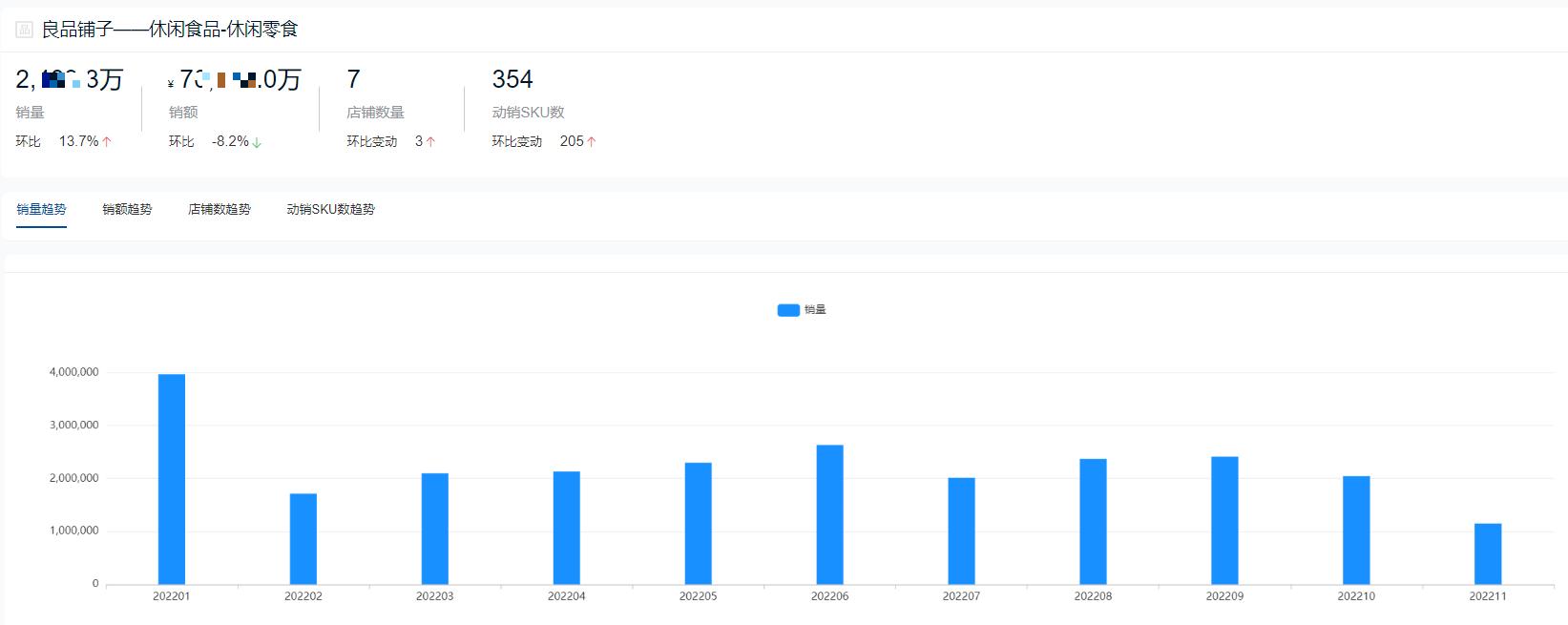This screenshot has height=625, width=1568.
Task: Click the 4,000,000 y-axis label
Action: [x=73, y=372]
